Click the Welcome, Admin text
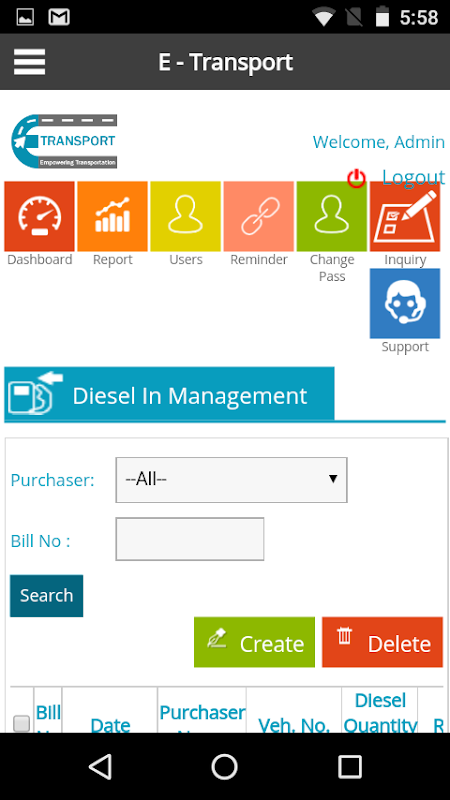Viewport: 450px width, 800px height. coord(379,142)
